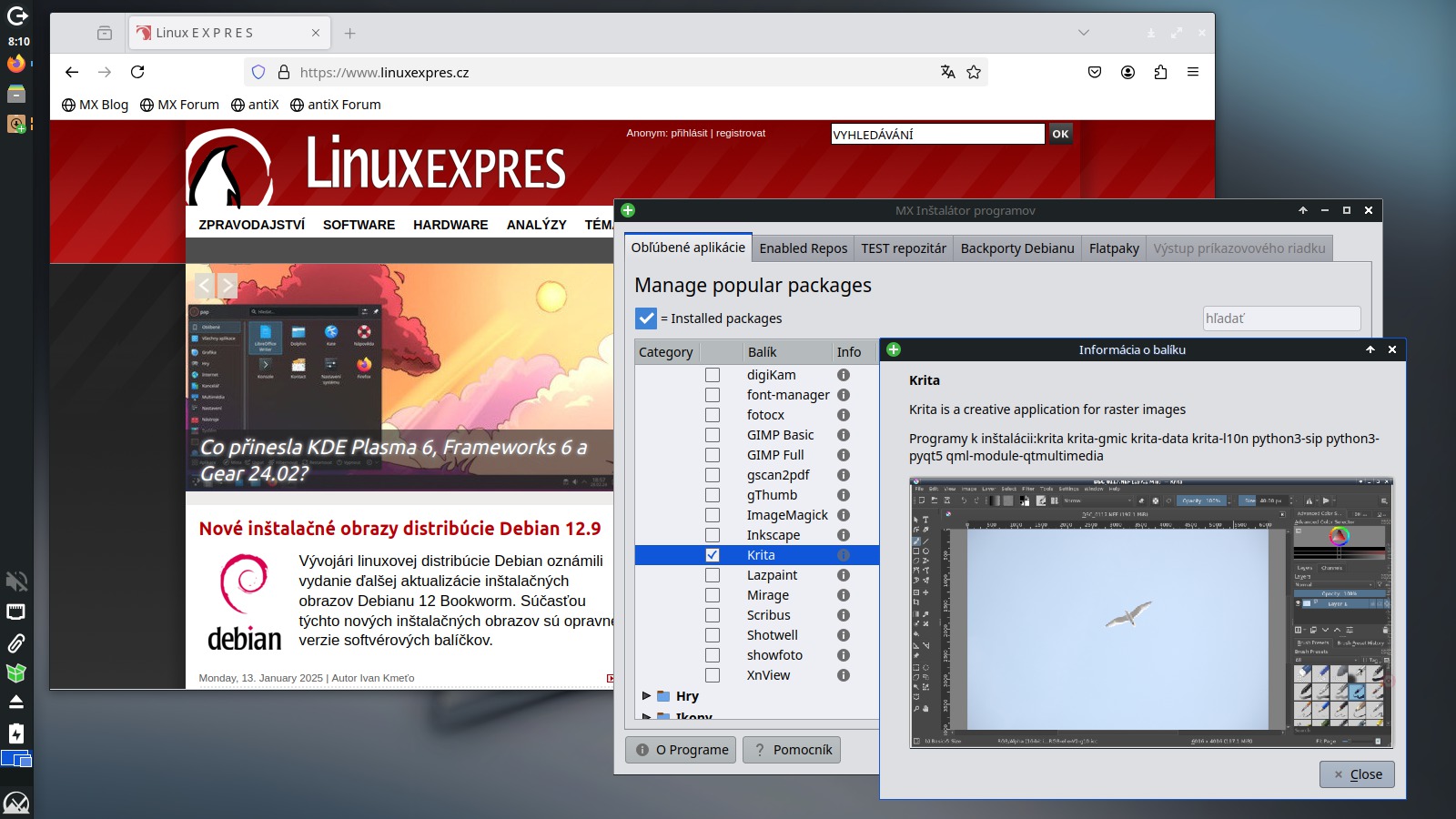Open HARDWARE menu on LinuxEXPRES site
This screenshot has width=1456, height=819.
[x=450, y=225]
